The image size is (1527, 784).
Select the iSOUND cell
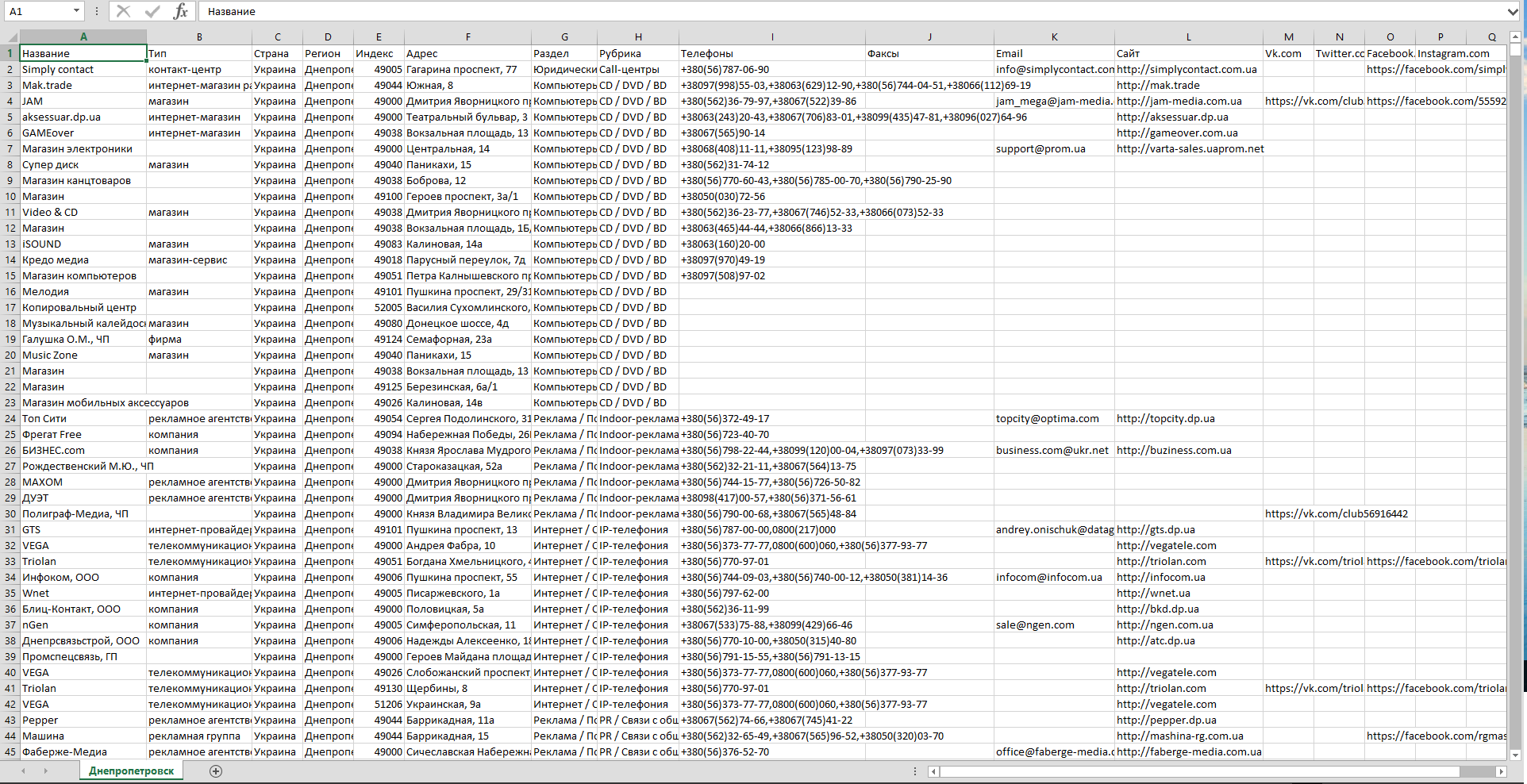point(83,244)
